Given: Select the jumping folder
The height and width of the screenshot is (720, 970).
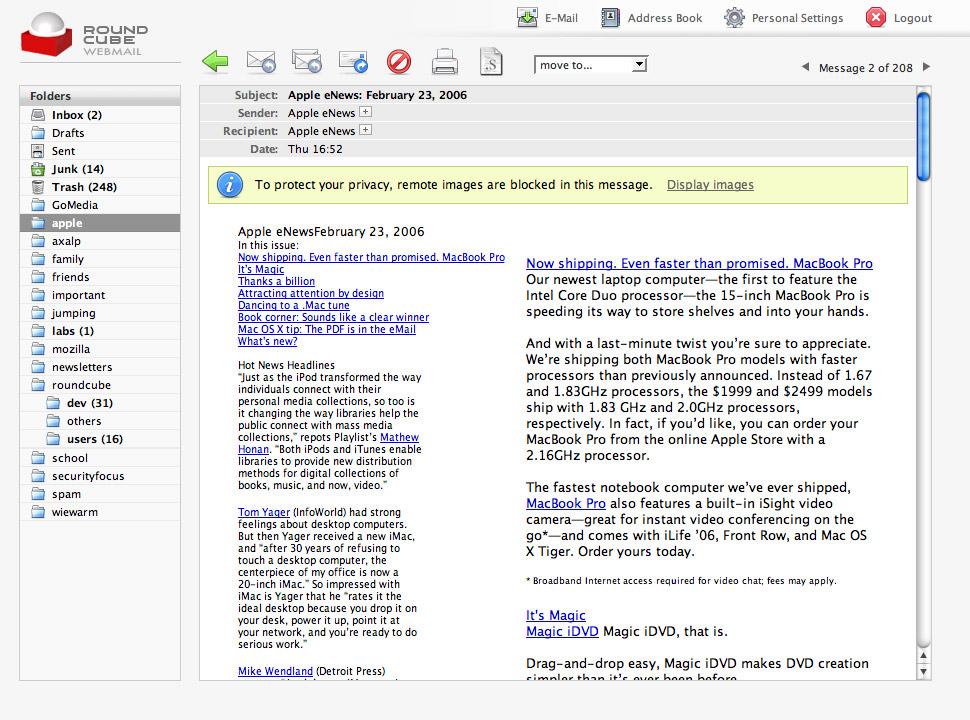Looking at the screenshot, I should tap(100, 313).
